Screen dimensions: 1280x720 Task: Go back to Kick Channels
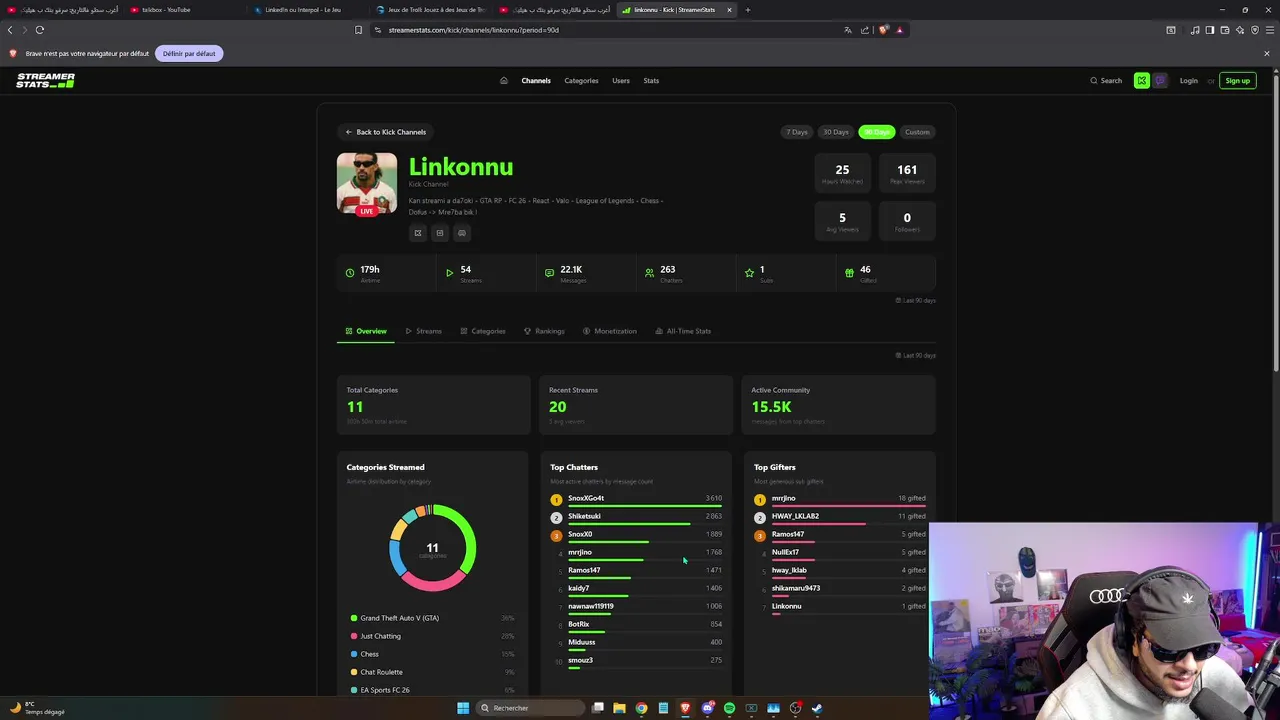[386, 132]
